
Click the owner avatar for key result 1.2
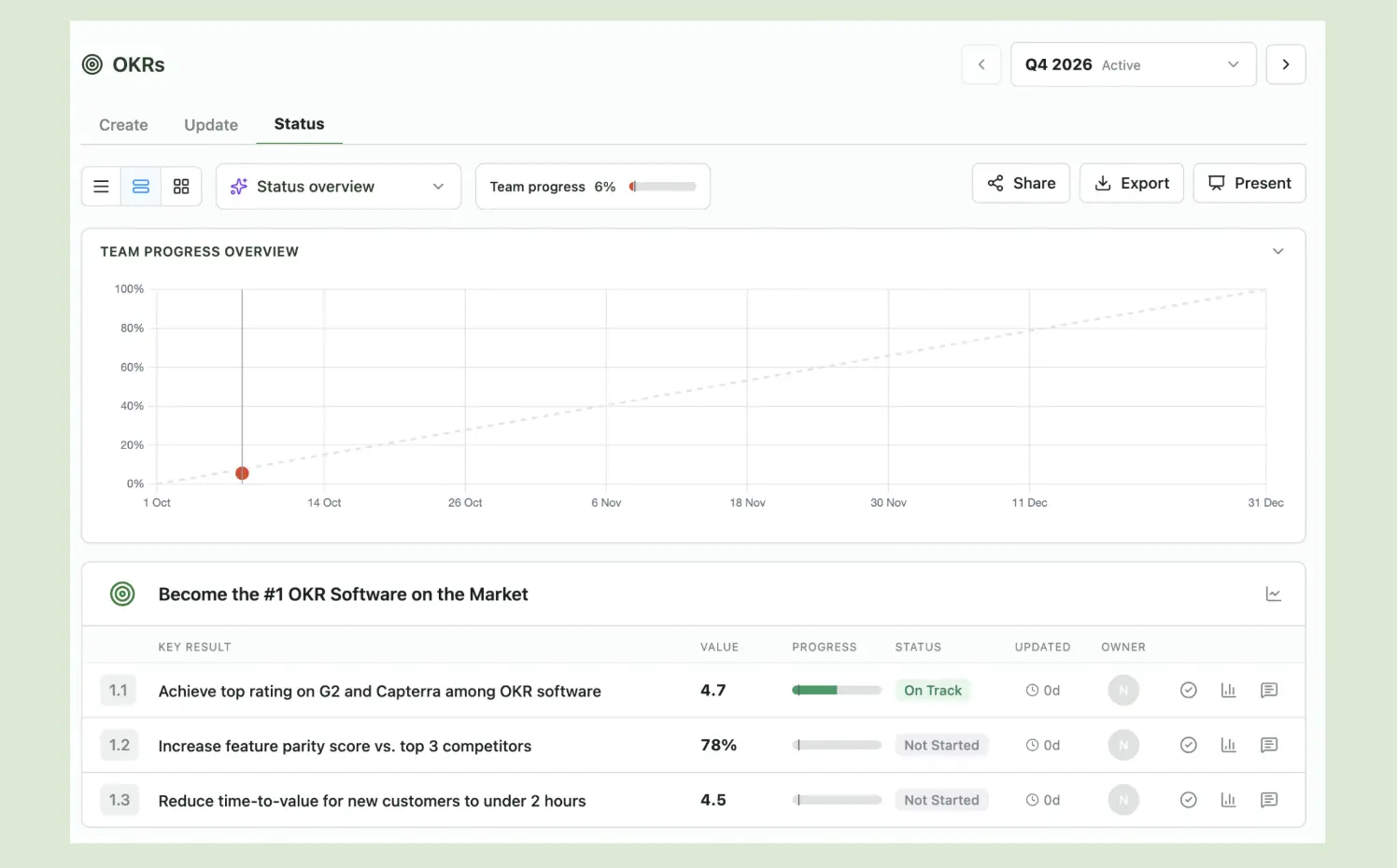[x=1123, y=745]
